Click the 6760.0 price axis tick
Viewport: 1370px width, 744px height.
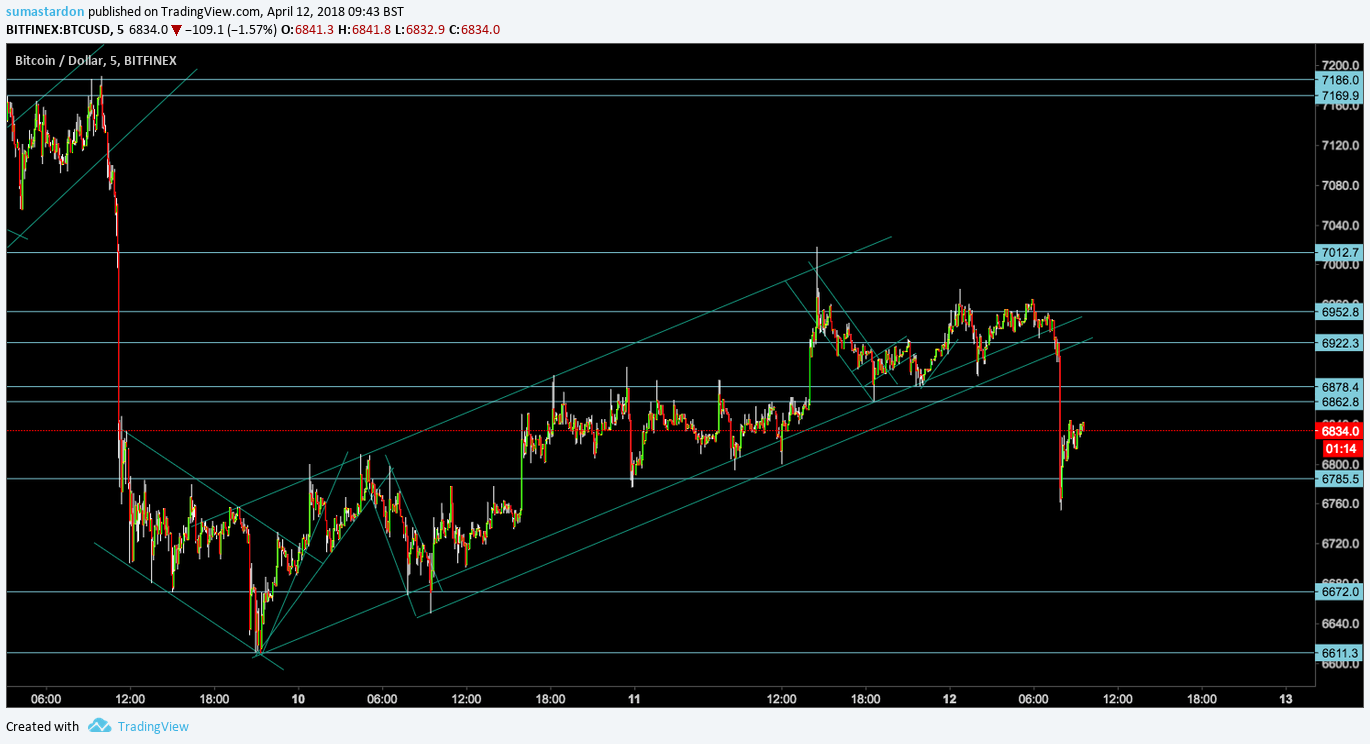[x=1340, y=504]
